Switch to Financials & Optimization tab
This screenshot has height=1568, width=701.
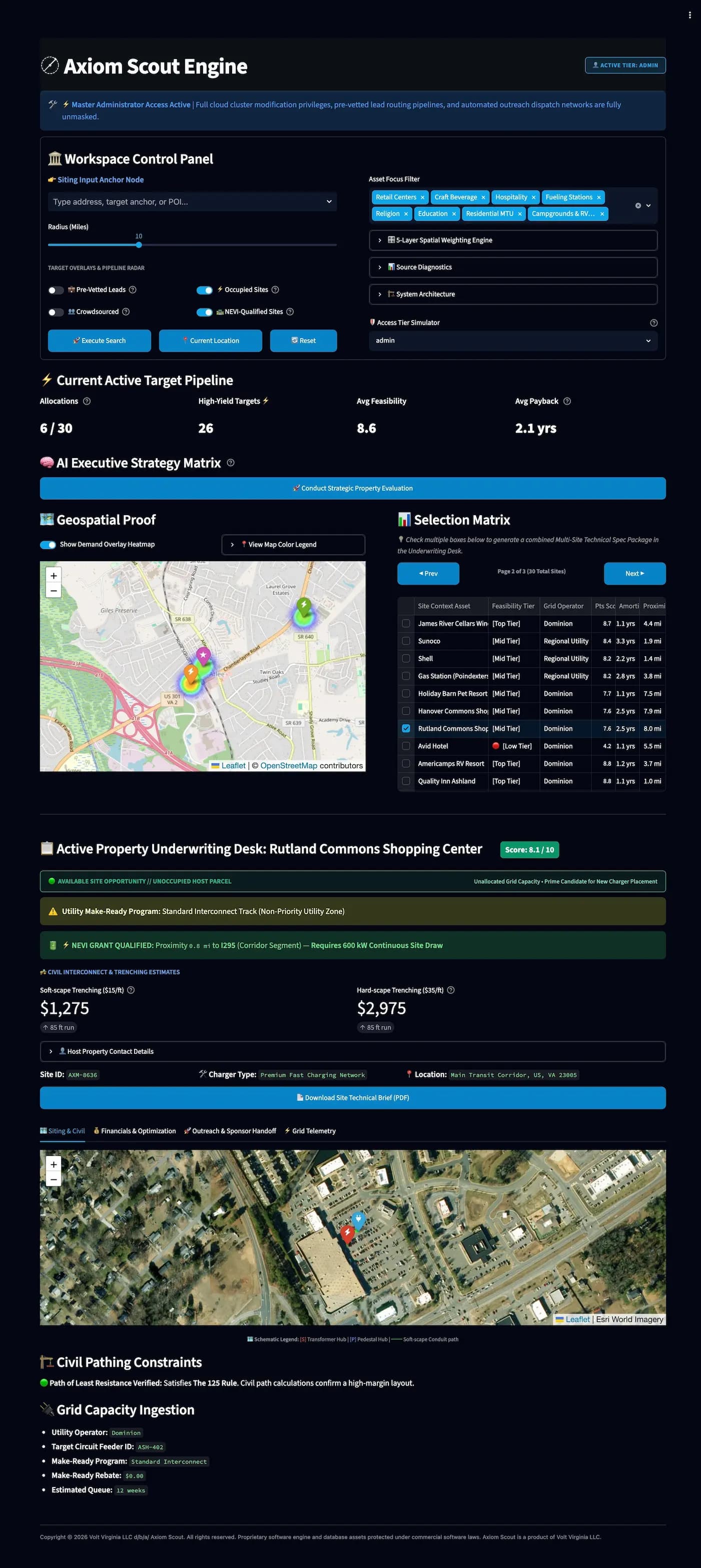click(135, 1131)
